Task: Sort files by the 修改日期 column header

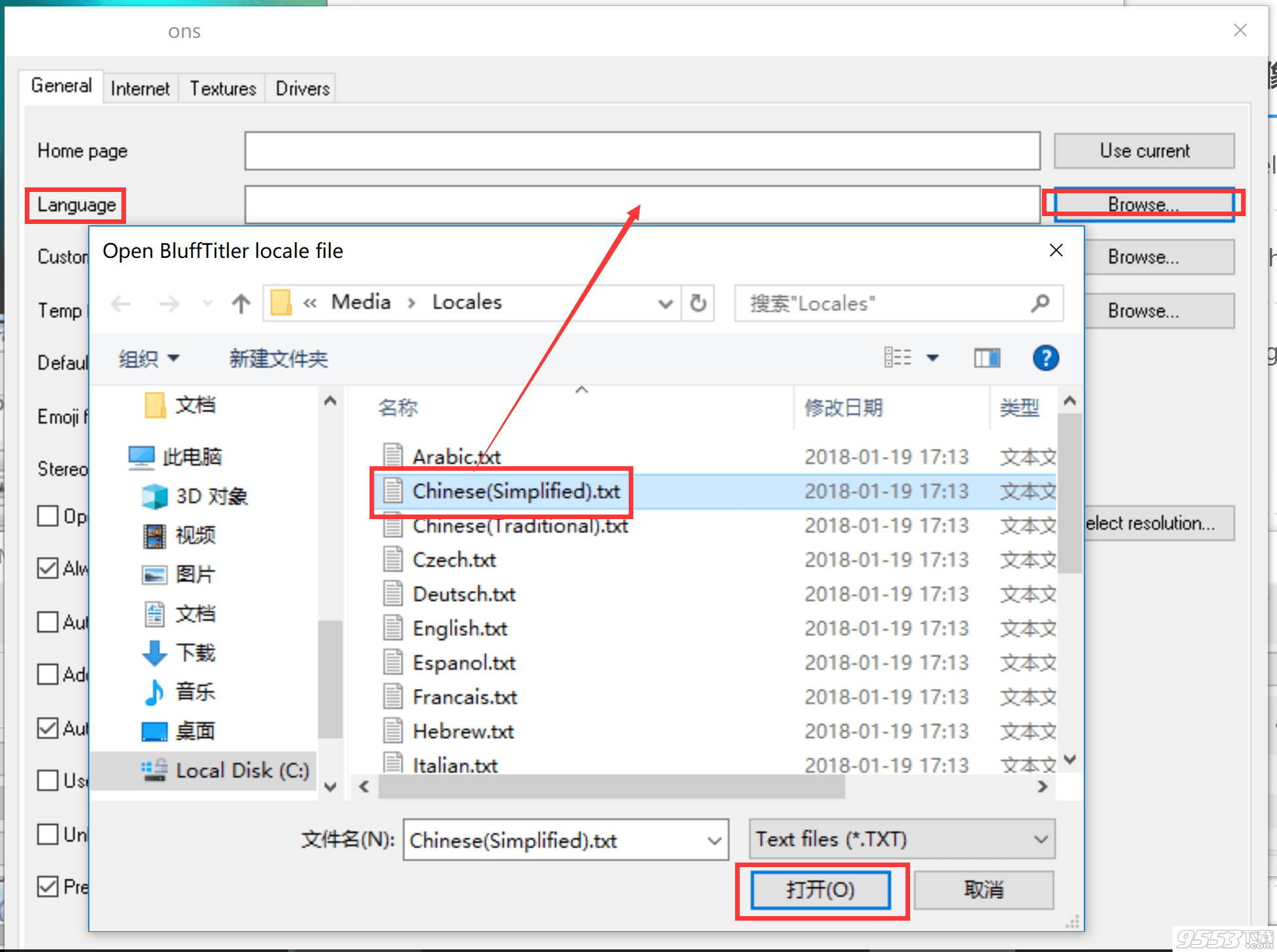Action: pos(843,408)
